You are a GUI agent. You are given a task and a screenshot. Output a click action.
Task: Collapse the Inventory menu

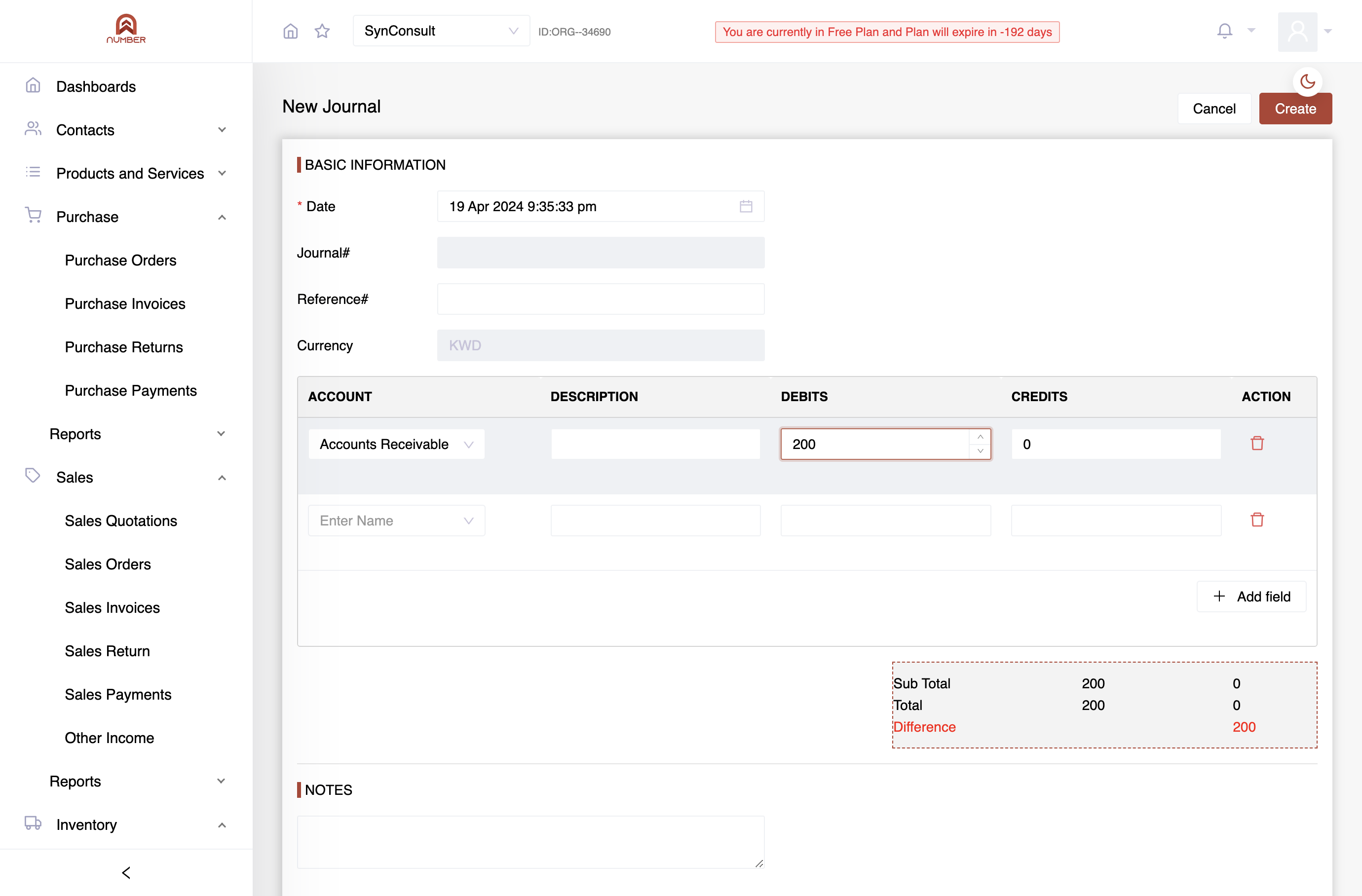click(126, 825)
